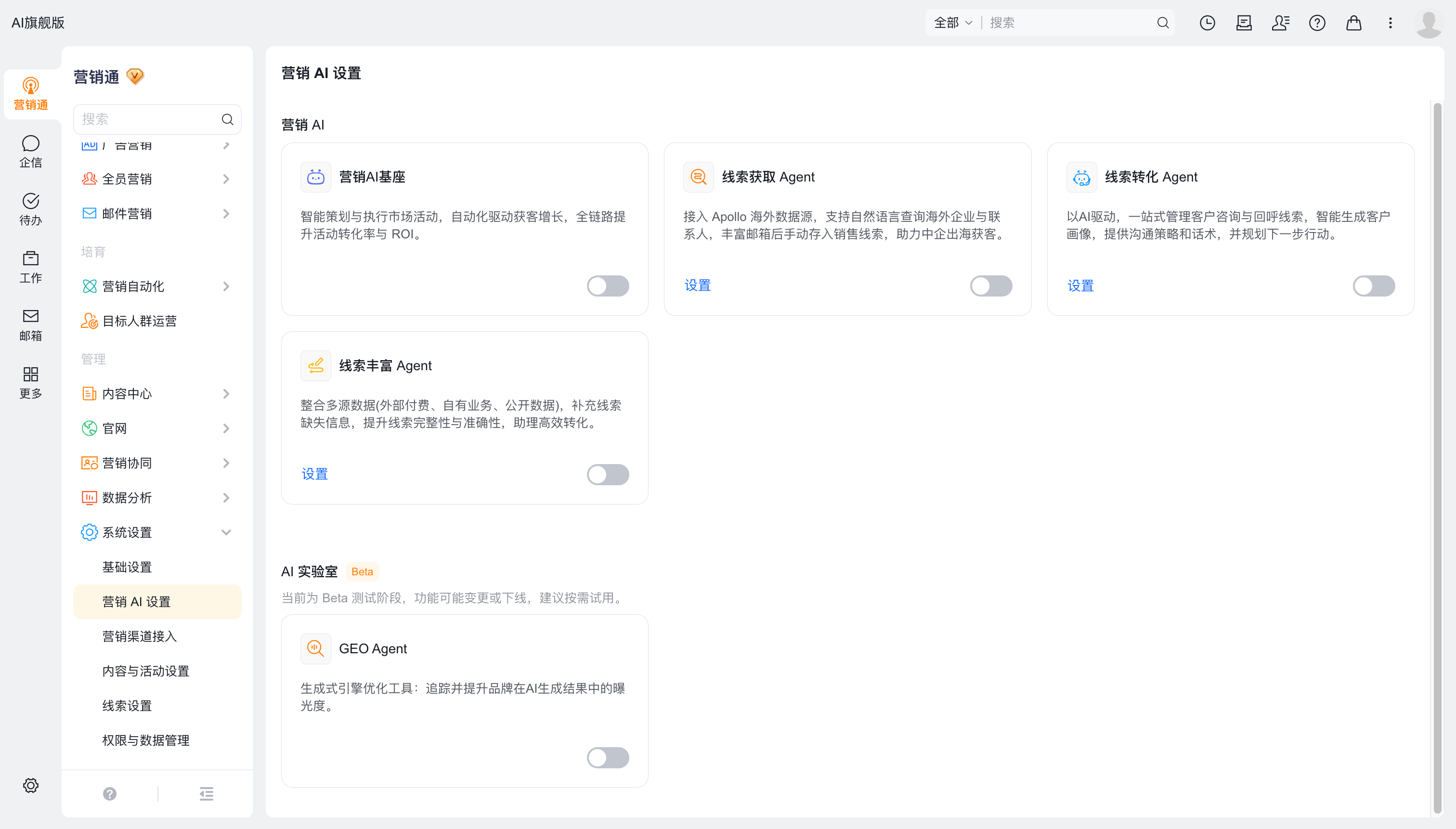Toggle the GEO Agent switch

608,757
